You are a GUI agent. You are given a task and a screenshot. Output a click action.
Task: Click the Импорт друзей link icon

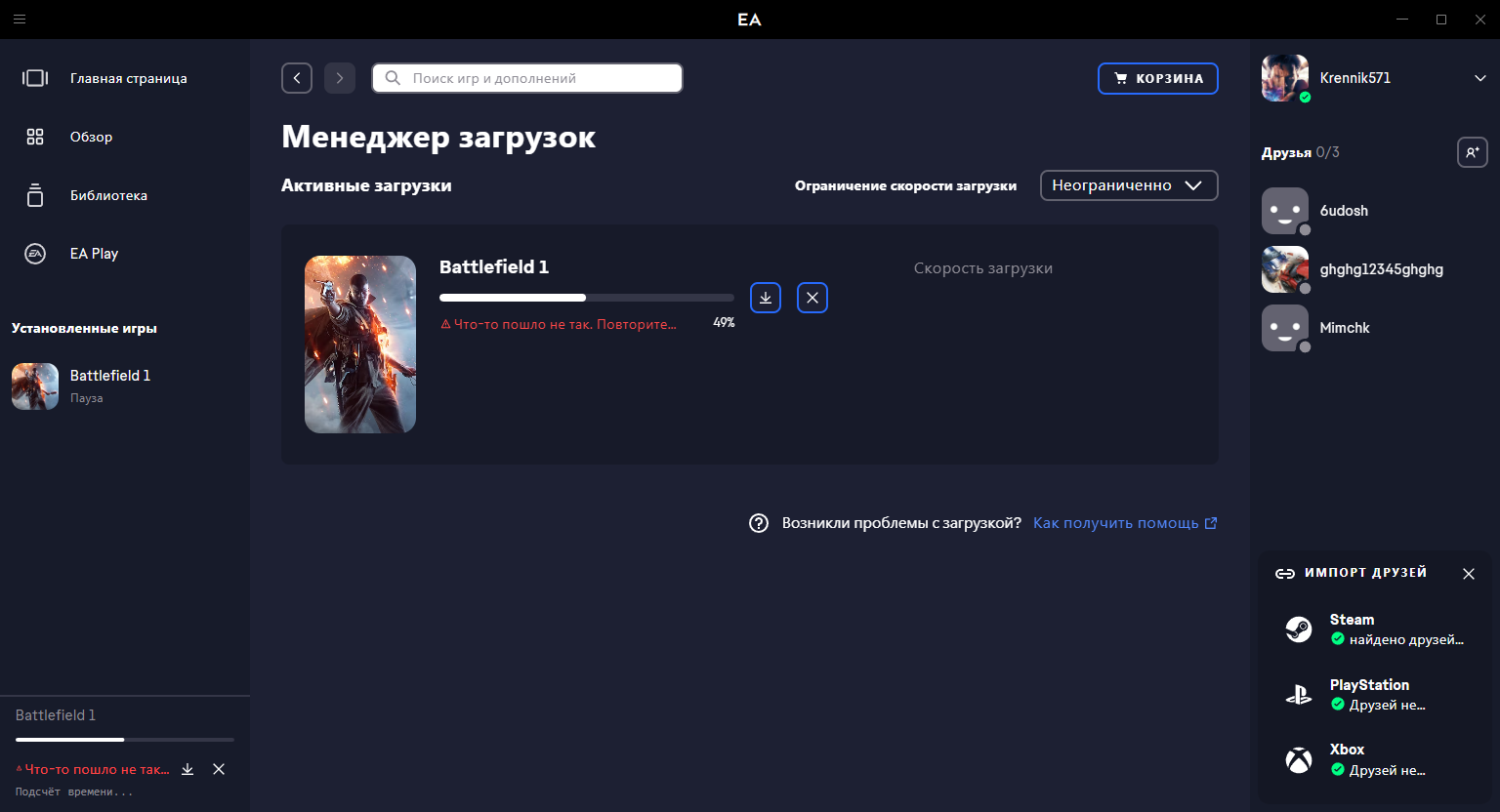point(1285,574)
